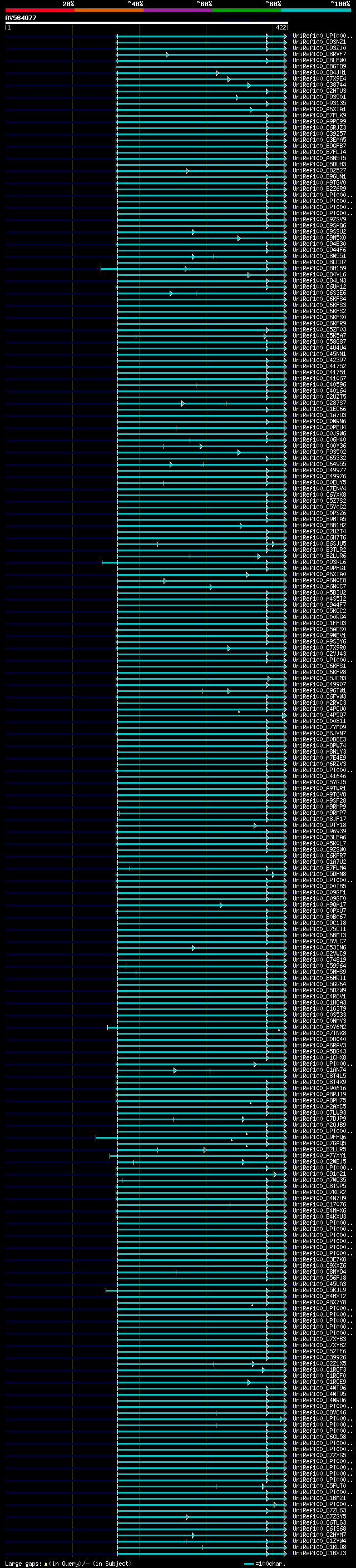Select hit label UniRef100_O82527
This screenshot has height=1568, width=356.
click(319, 170)
